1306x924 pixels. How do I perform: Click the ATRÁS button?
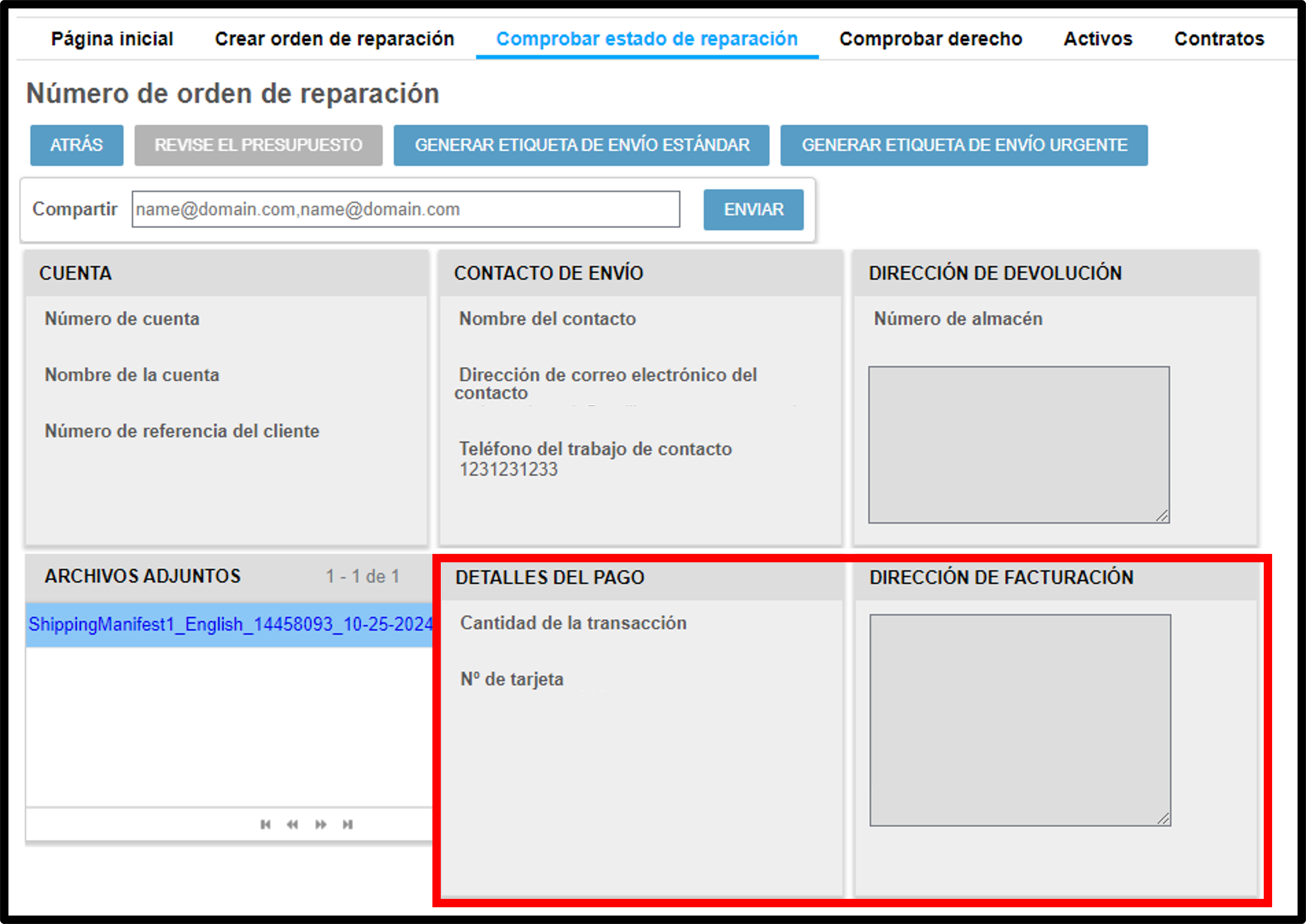pos(77,145)
